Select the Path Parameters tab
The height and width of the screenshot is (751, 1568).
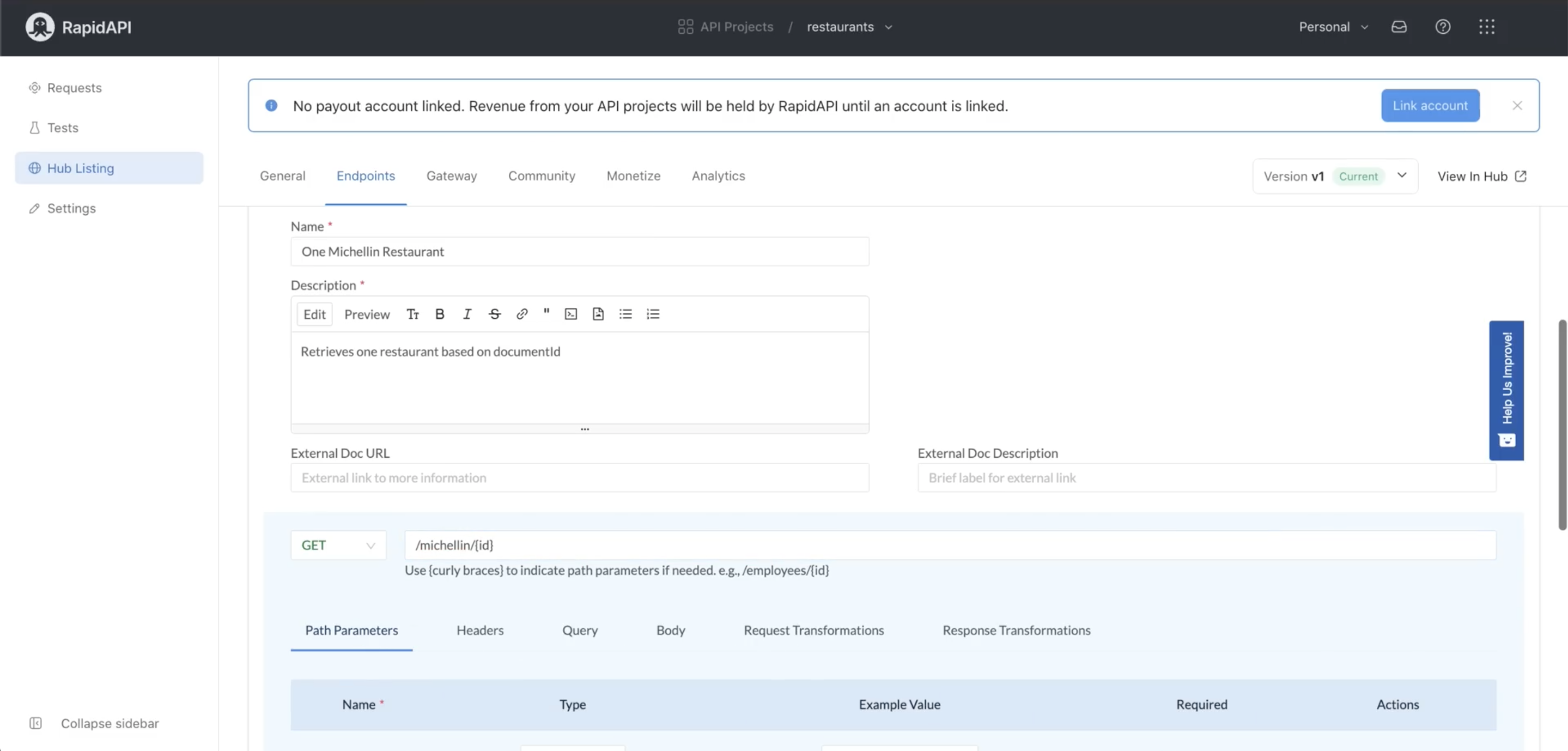tap(352, 631)
